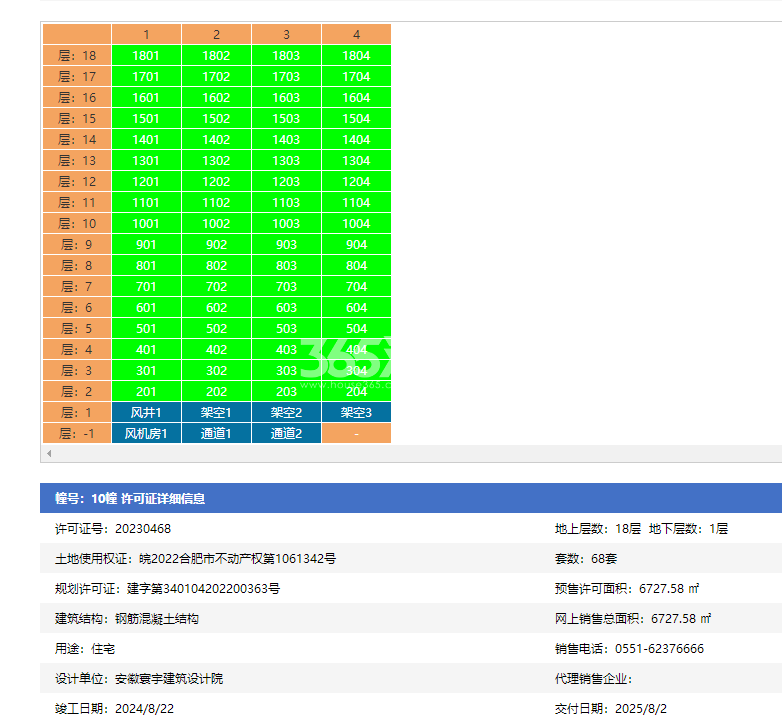Select the 架空2 cell
This screenshot has width=782, height=727.
[286, 412]
